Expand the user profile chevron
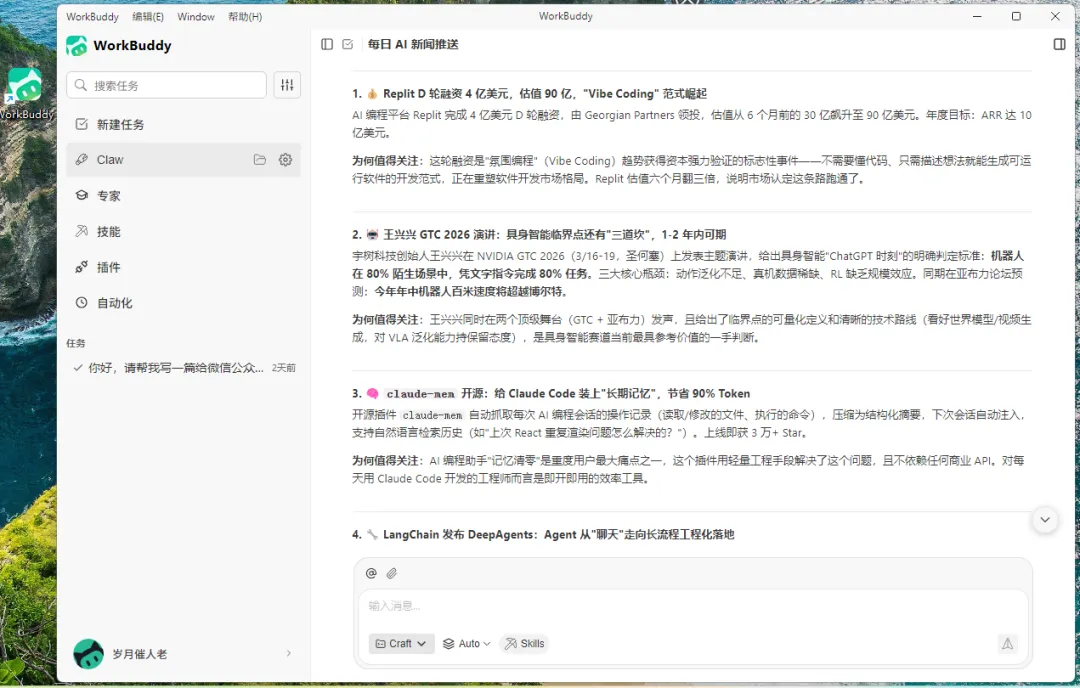1080x688 pixels. [x=289, y=654]
